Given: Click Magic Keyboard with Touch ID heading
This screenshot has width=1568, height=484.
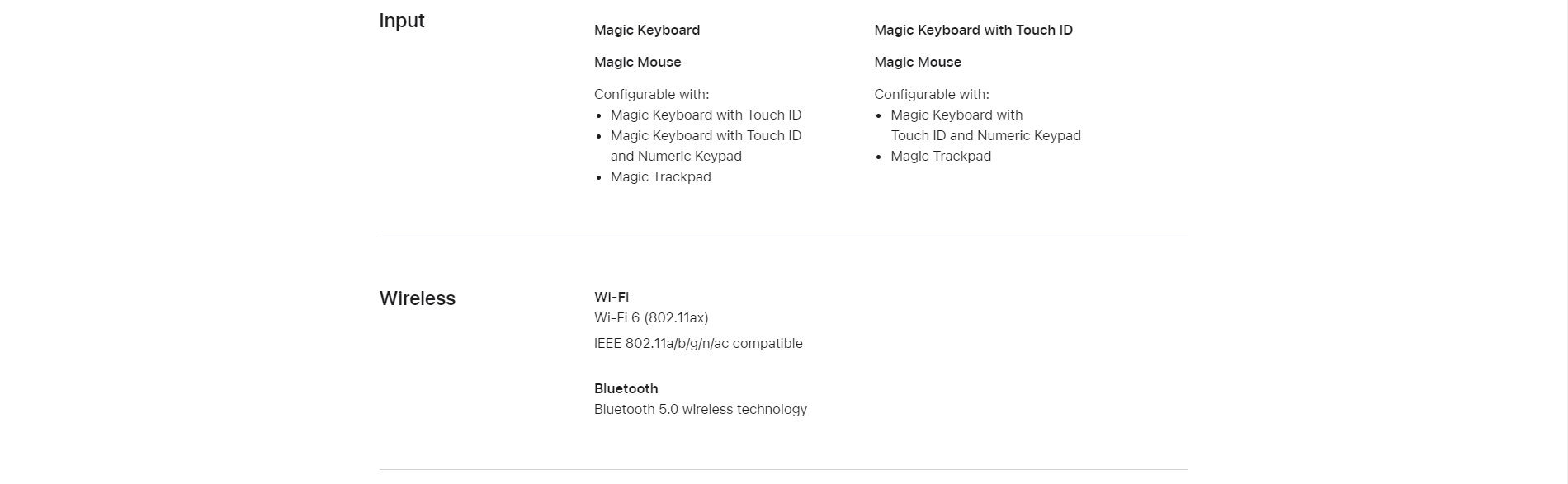Looking at the screenshot, I should click(x=973, y=30).
